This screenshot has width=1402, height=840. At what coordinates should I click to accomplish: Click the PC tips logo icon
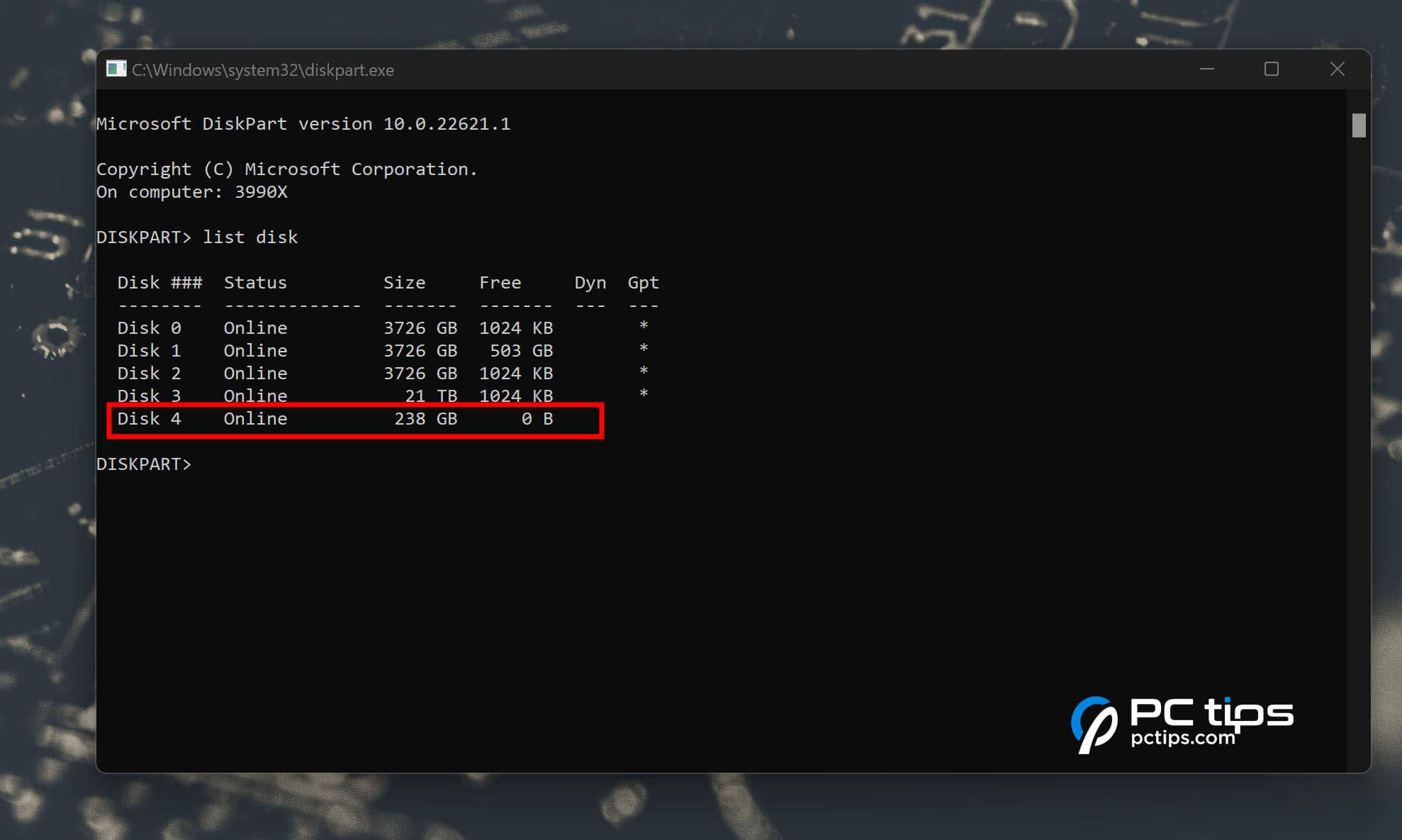click(x=1094, y=724)
